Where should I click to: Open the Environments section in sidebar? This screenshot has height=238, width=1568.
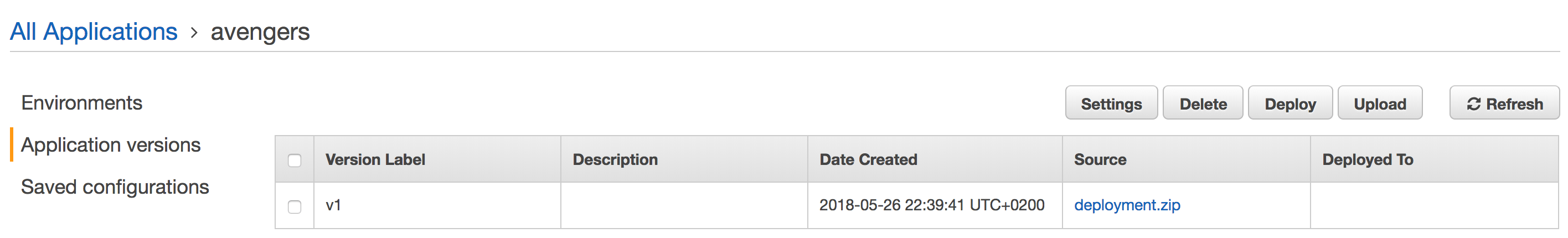click(81, 103)
